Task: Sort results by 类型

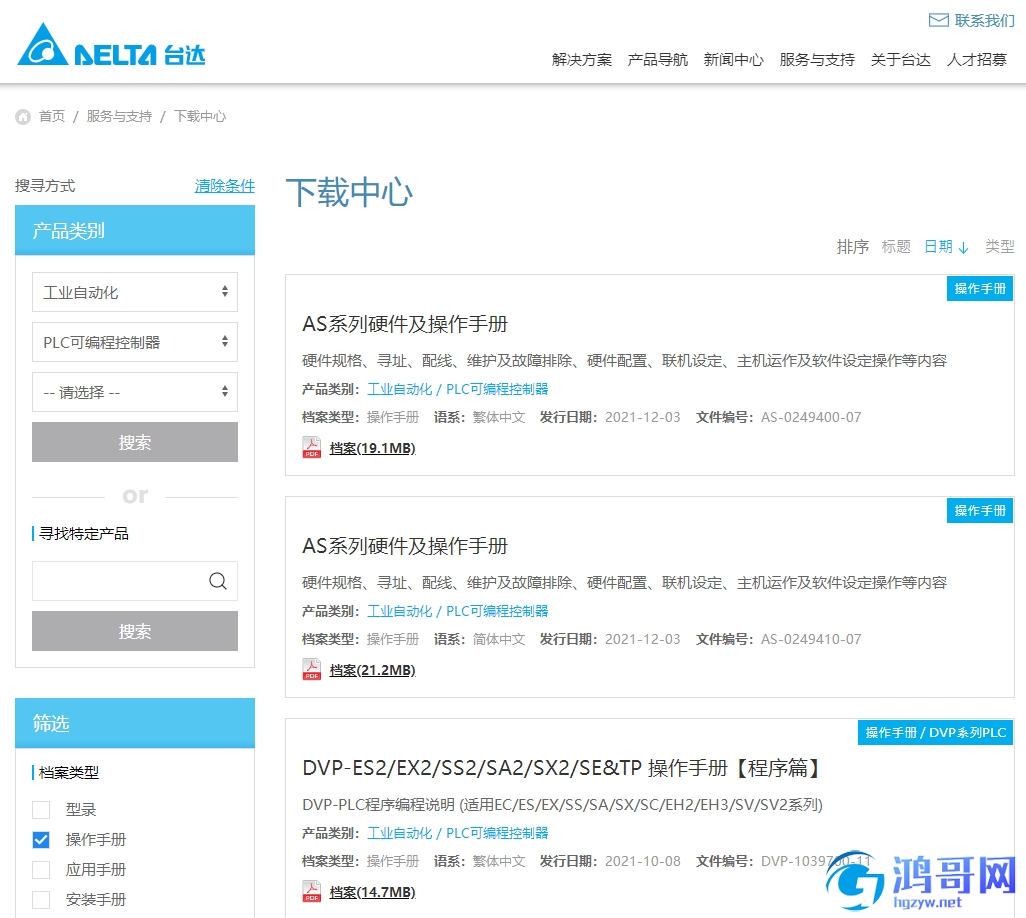Action: tap(1000, 247)
